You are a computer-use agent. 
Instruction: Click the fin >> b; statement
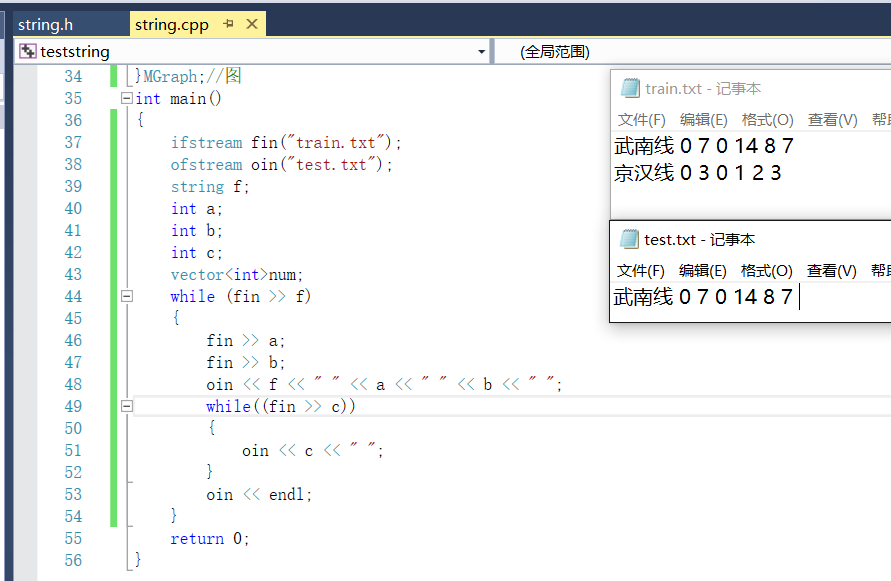coord(245,363)
